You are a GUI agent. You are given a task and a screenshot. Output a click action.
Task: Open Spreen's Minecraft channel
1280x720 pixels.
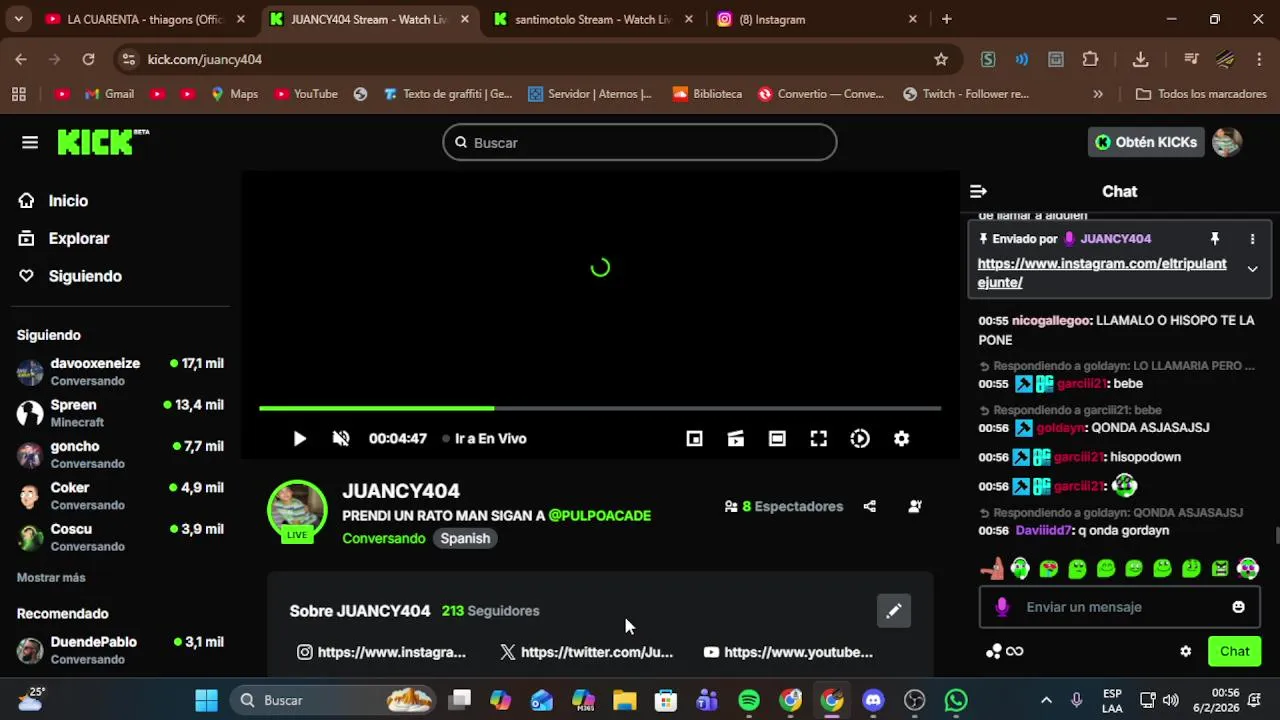click(x=120, y=413)
